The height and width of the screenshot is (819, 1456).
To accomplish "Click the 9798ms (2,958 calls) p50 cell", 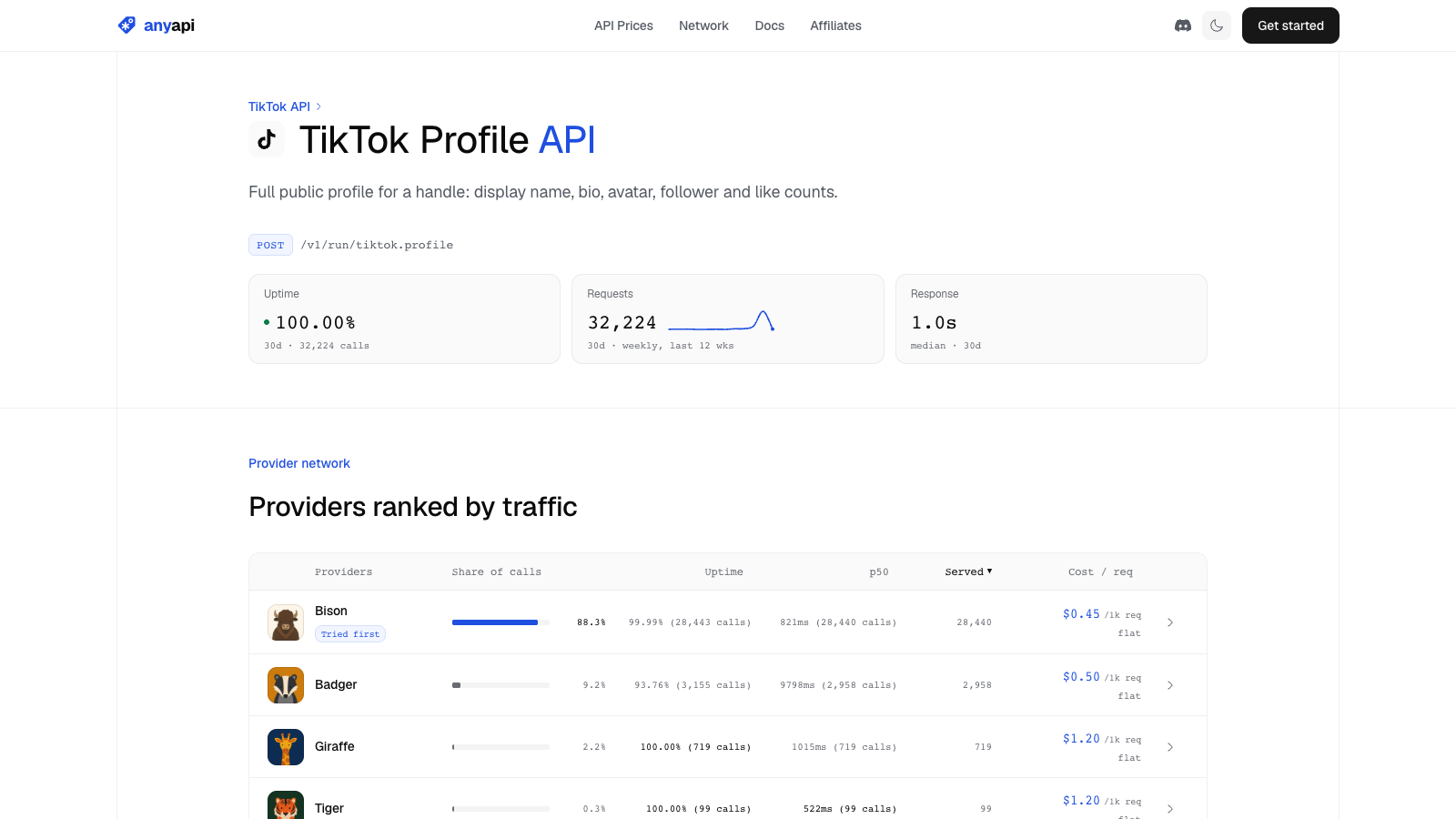I will click(x=838, y=685).
